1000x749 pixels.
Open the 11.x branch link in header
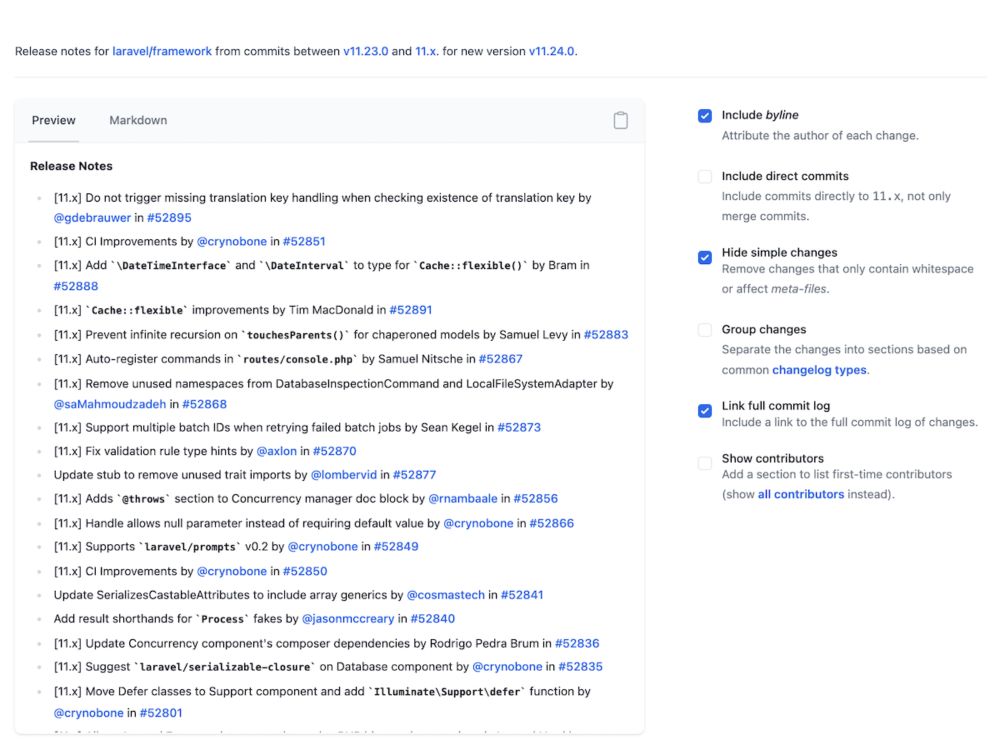click(x=425, y=51)
